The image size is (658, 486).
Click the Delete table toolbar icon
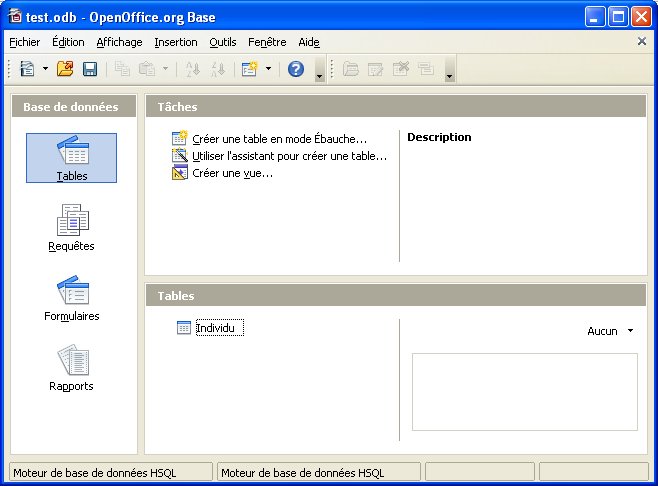click(400, 68)
